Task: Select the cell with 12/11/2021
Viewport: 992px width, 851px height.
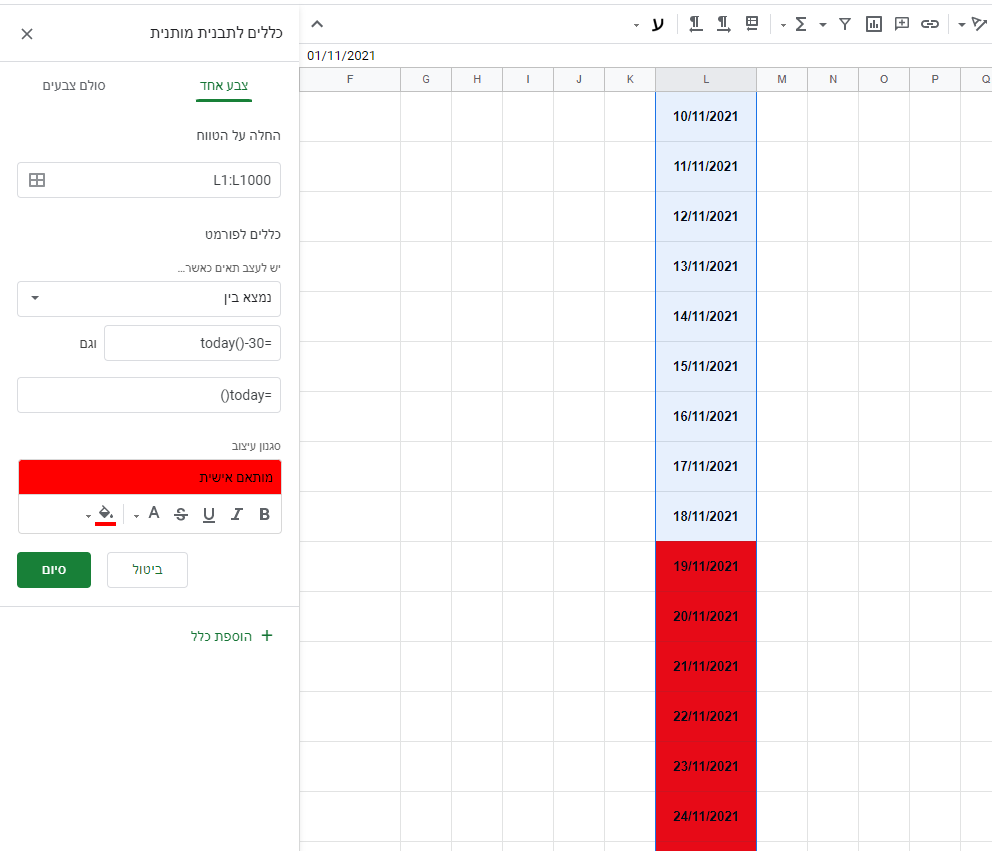Action: click(x=706, y=216)
